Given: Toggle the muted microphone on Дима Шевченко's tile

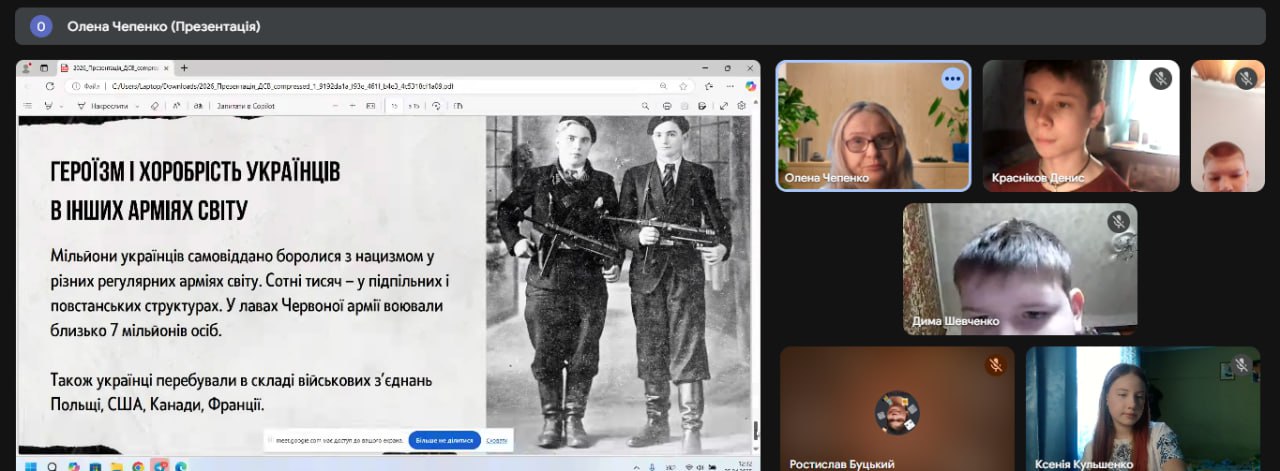Looking at the screenshot, I should pos(1118,221).
